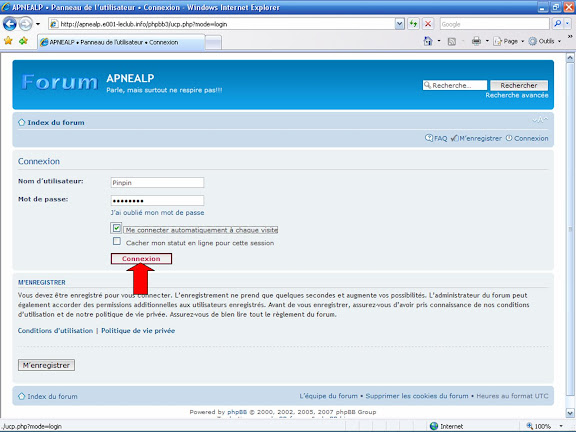This screenshot has width=576, height=432.
Task: Click the green Refresh page icon
Action: pos(414,24)
